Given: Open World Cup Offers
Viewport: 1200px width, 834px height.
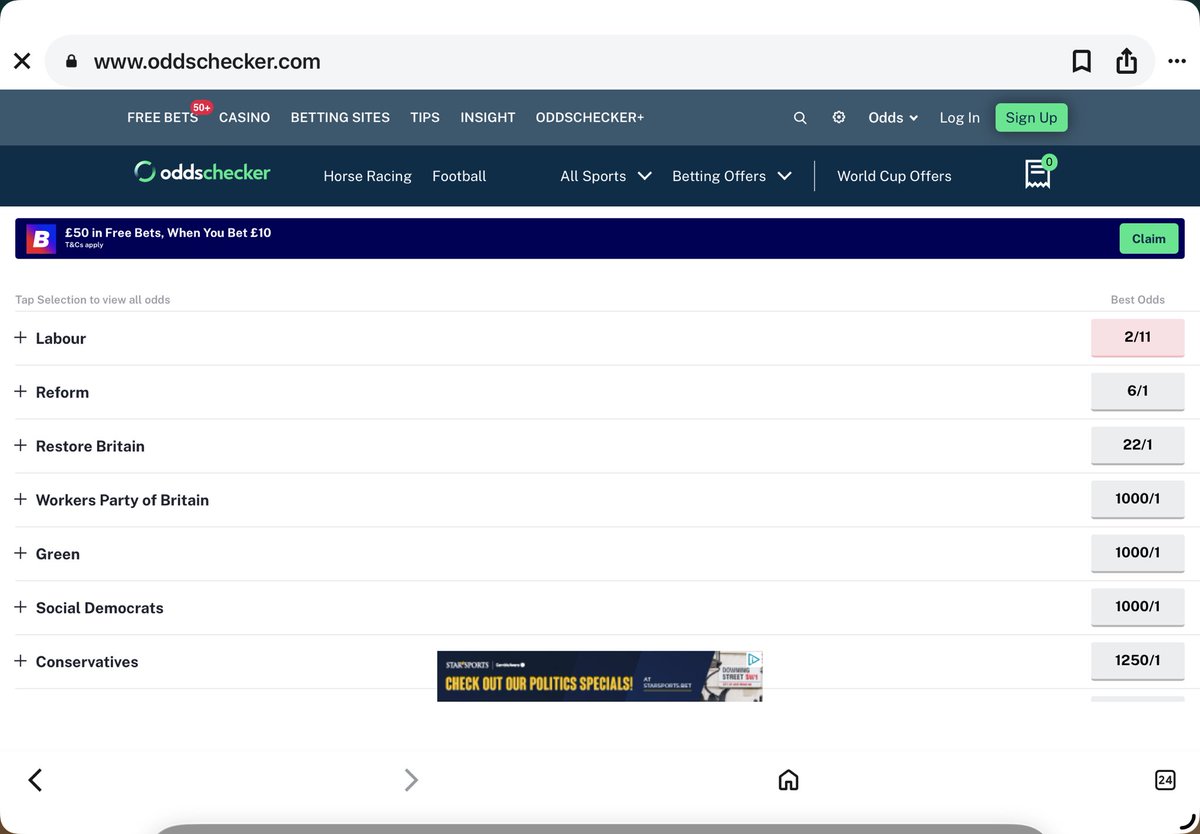Looking at the screenshot, I should [x=894, y=176].
